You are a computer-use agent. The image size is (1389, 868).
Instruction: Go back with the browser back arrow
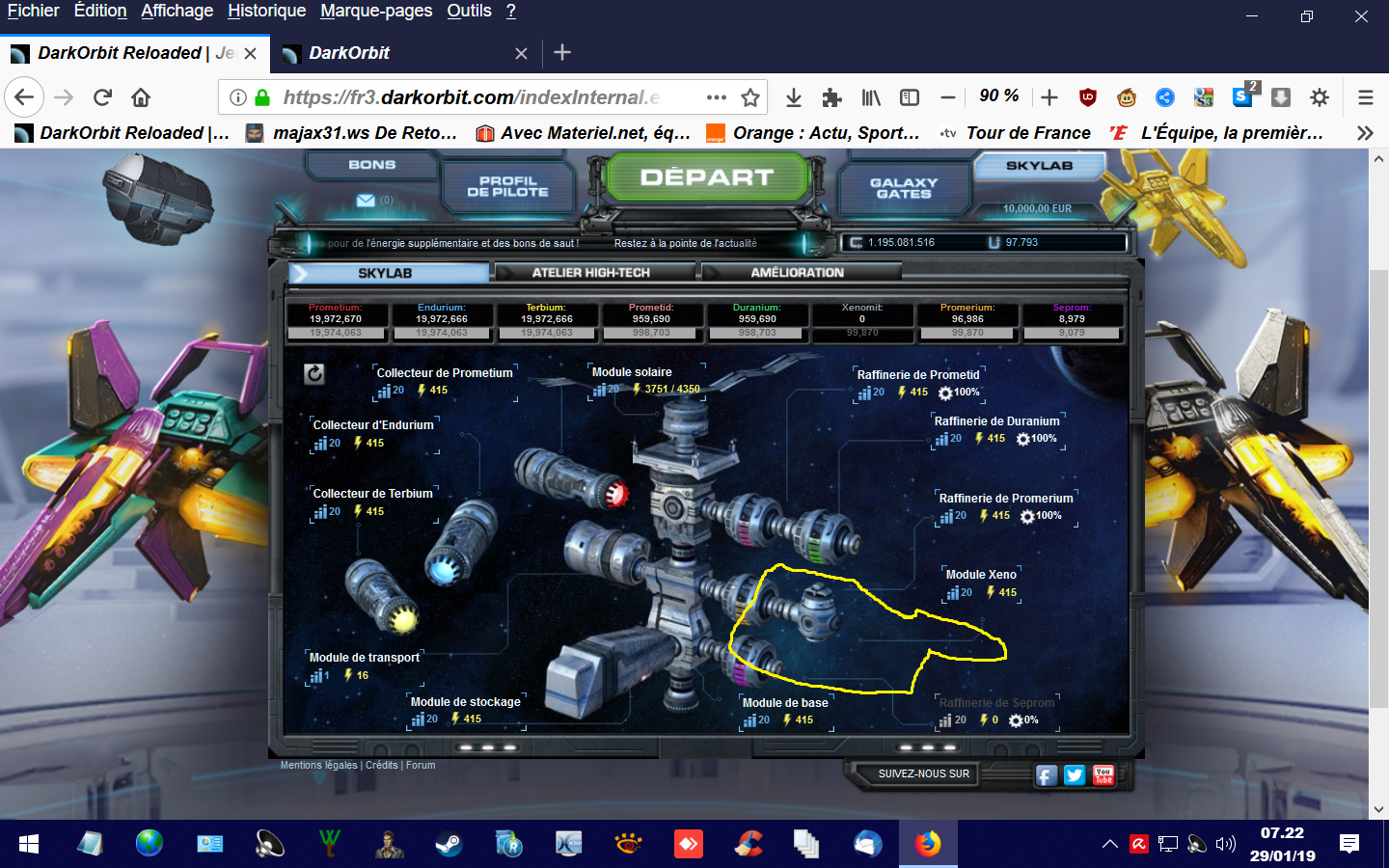24,97
